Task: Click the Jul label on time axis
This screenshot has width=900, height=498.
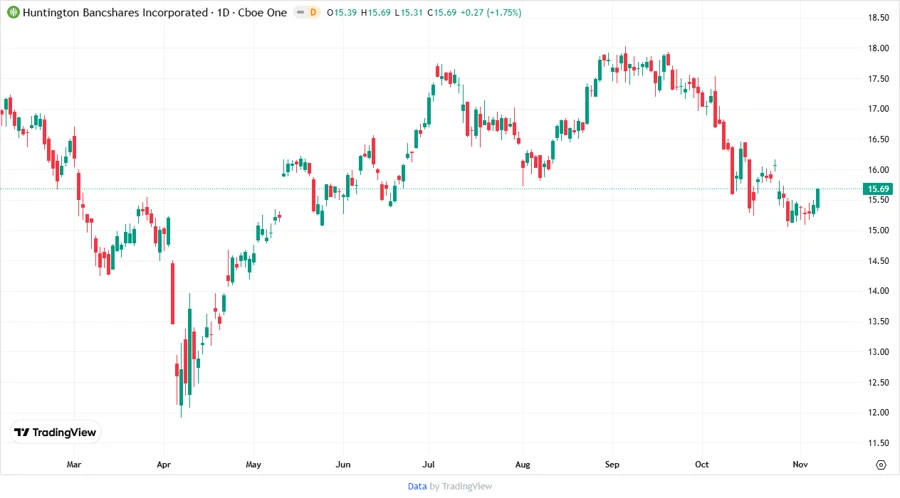Action: click(x=428, y=464)
